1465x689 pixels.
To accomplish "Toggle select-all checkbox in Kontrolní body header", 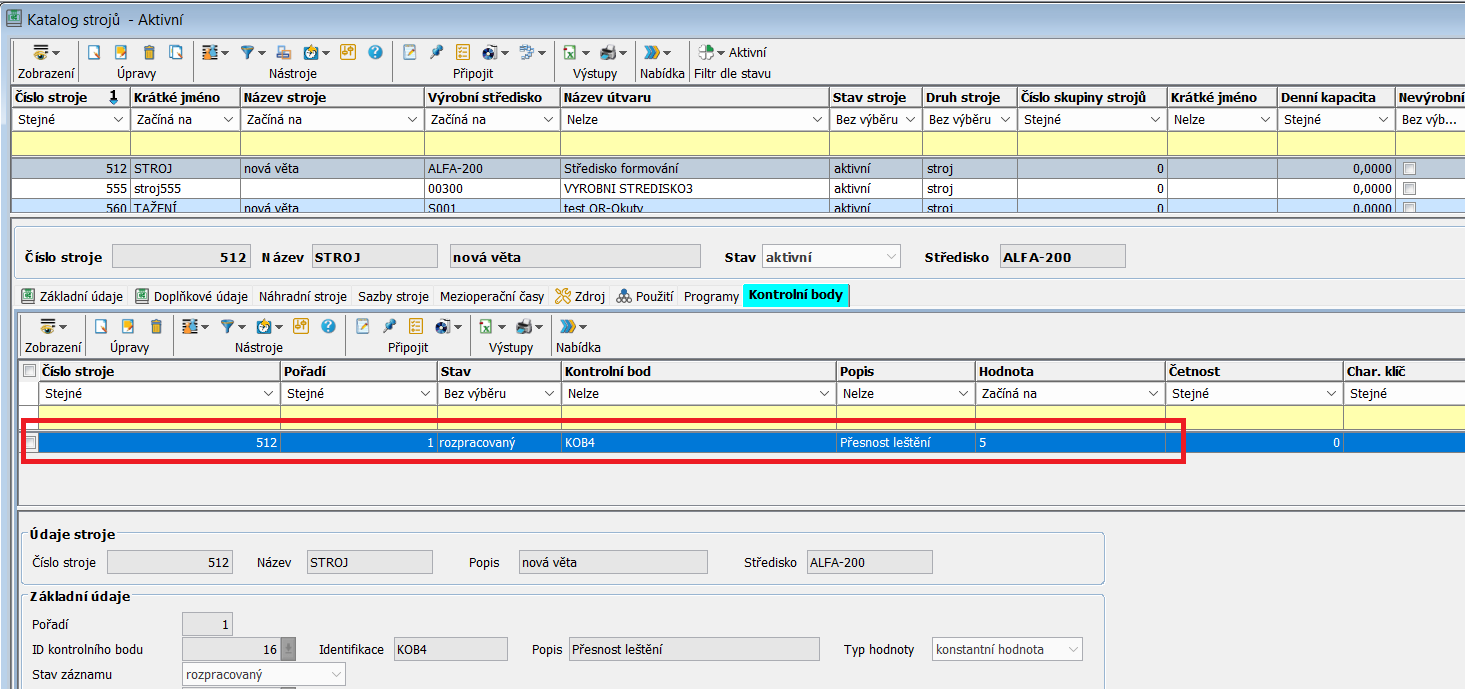I will click(30, 371).
